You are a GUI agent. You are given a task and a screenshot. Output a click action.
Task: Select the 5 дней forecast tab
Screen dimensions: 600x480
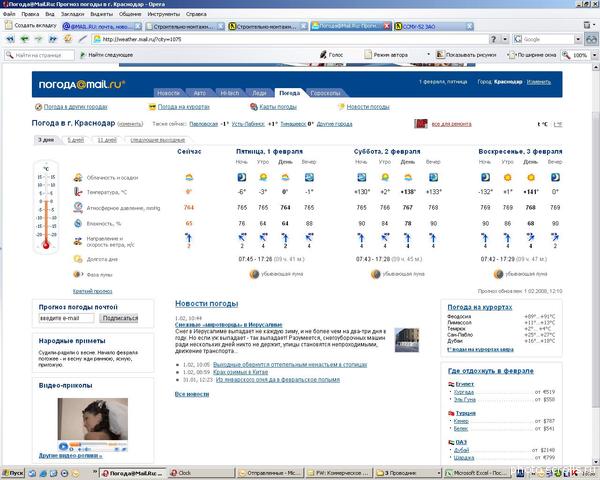point(76,140)
